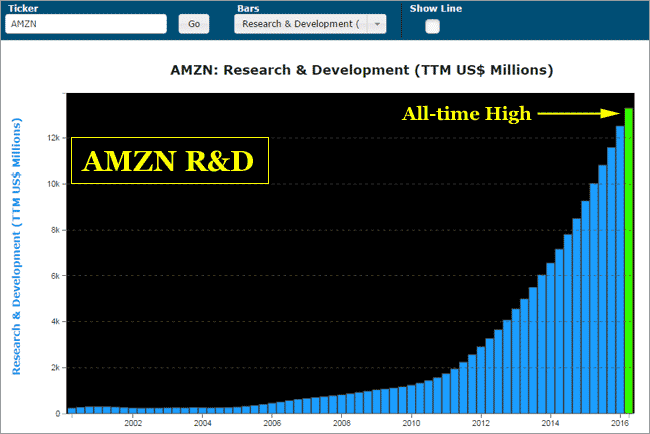Click the Go button
Image resolution: width=650 pixels, height=434 pixels.
point(194,24)
